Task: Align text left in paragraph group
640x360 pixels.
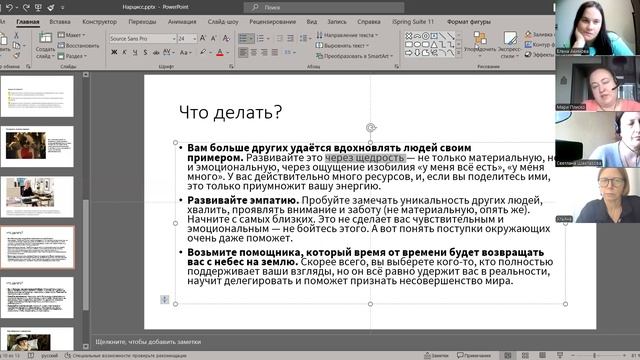Action: pos(243,52)
